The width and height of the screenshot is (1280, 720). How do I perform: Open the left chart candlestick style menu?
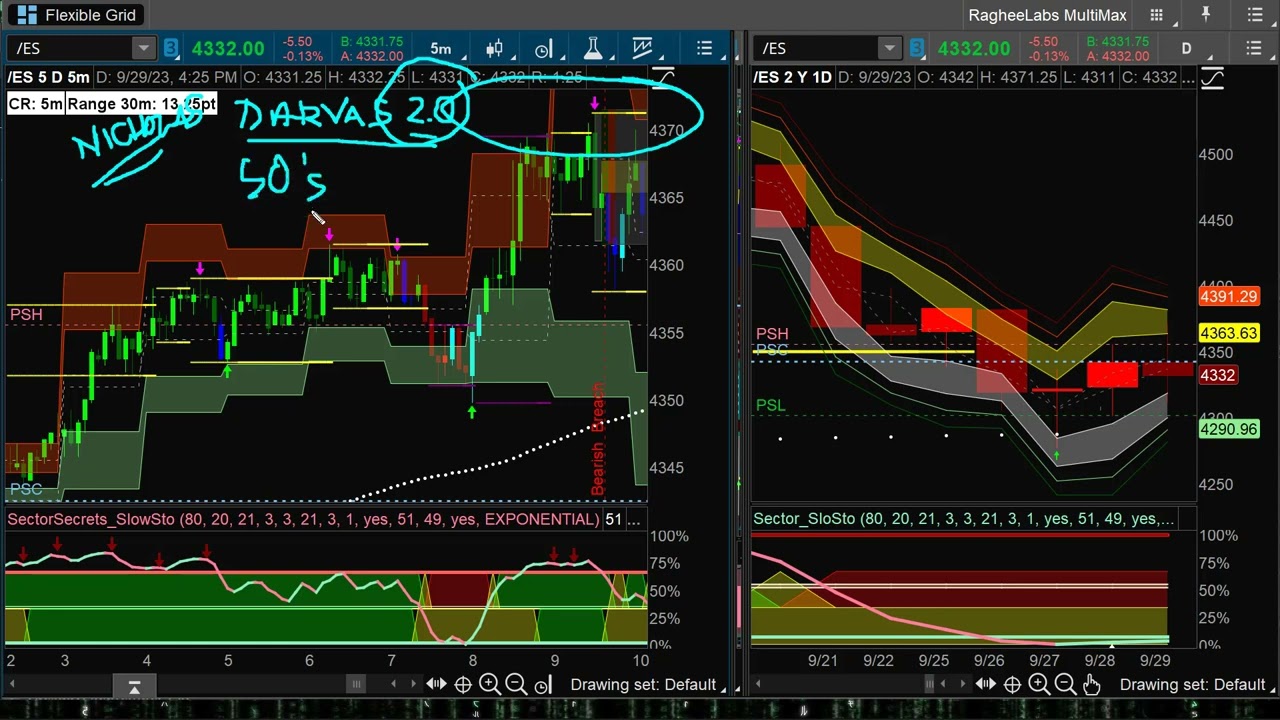pos(495,48)
